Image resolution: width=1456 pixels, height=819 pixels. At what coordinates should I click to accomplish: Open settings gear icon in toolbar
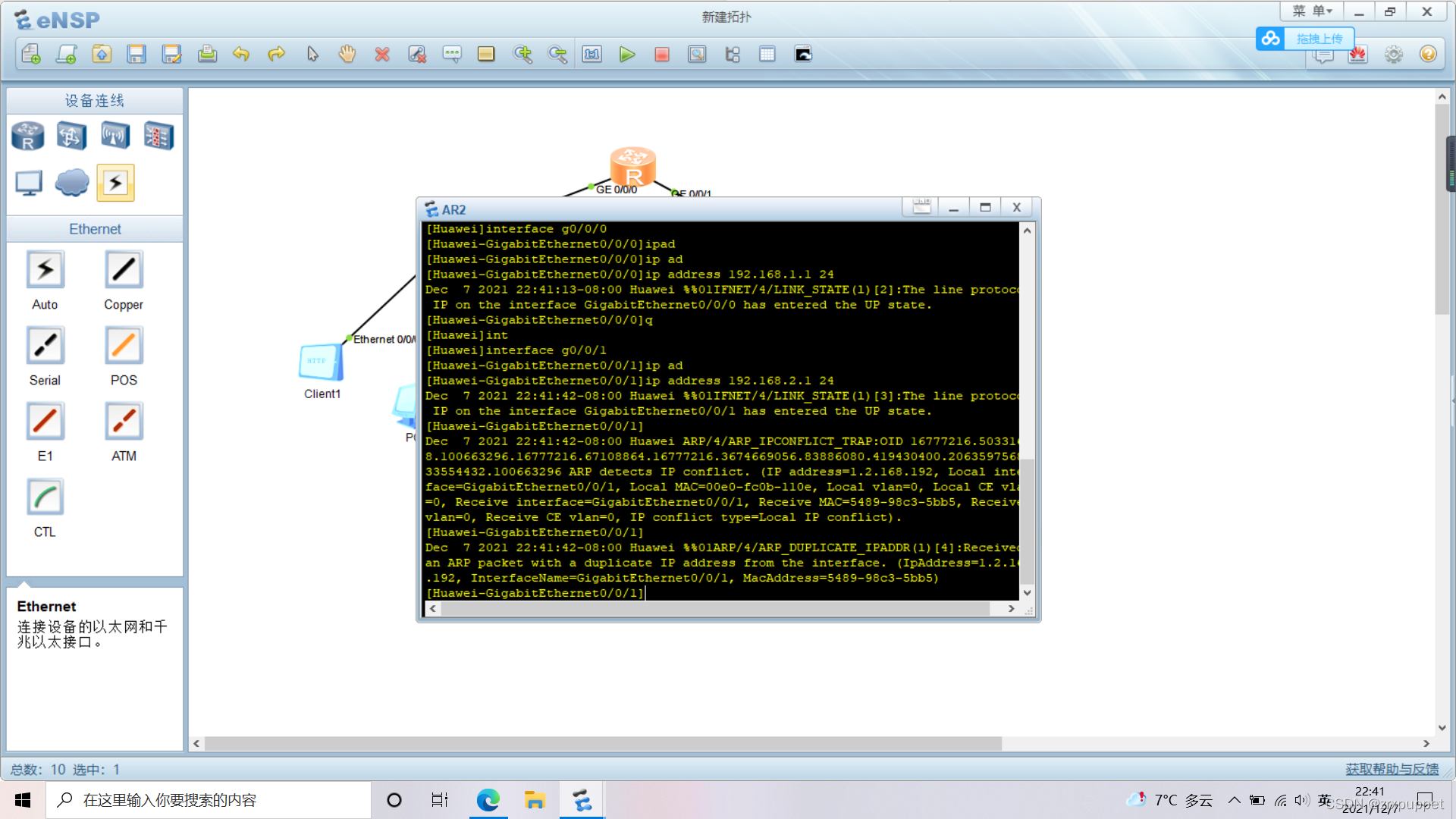click(1393, 55)
